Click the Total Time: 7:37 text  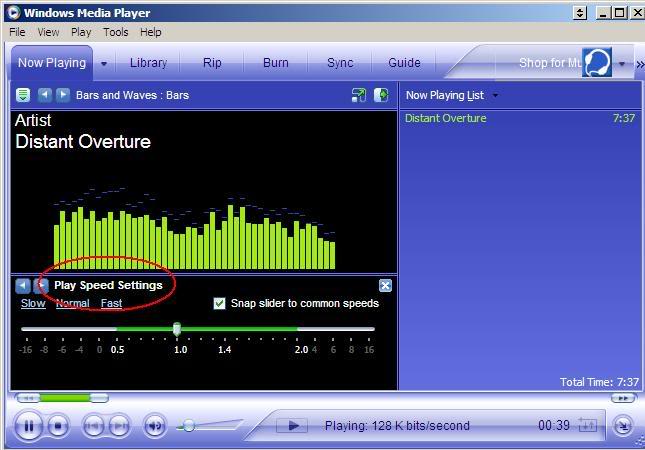[x=599, y=382]
